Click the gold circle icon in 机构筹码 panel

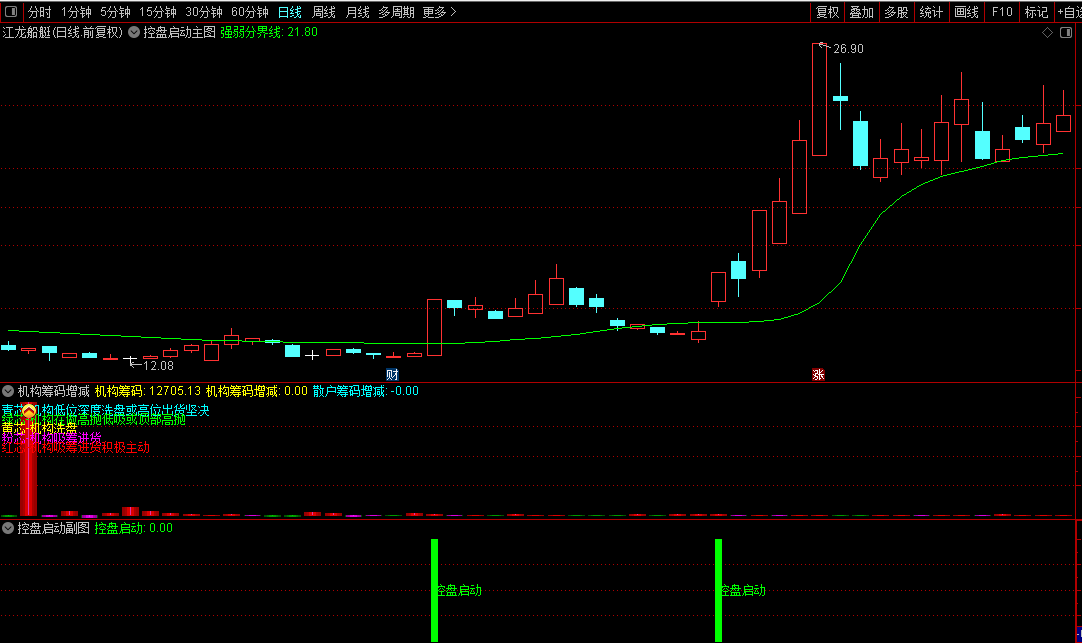[29, 411]
